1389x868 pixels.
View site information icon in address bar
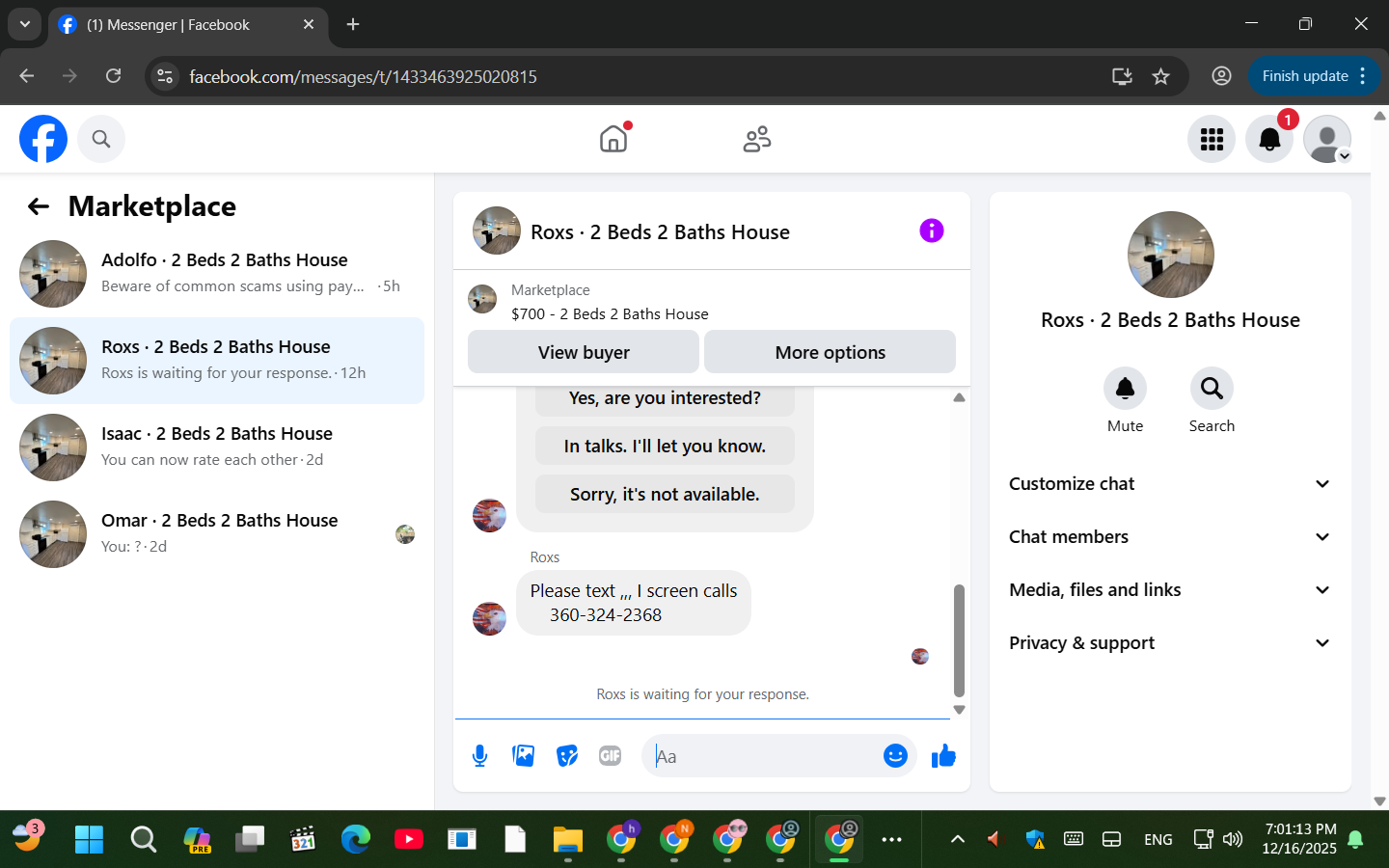(165, 76)
